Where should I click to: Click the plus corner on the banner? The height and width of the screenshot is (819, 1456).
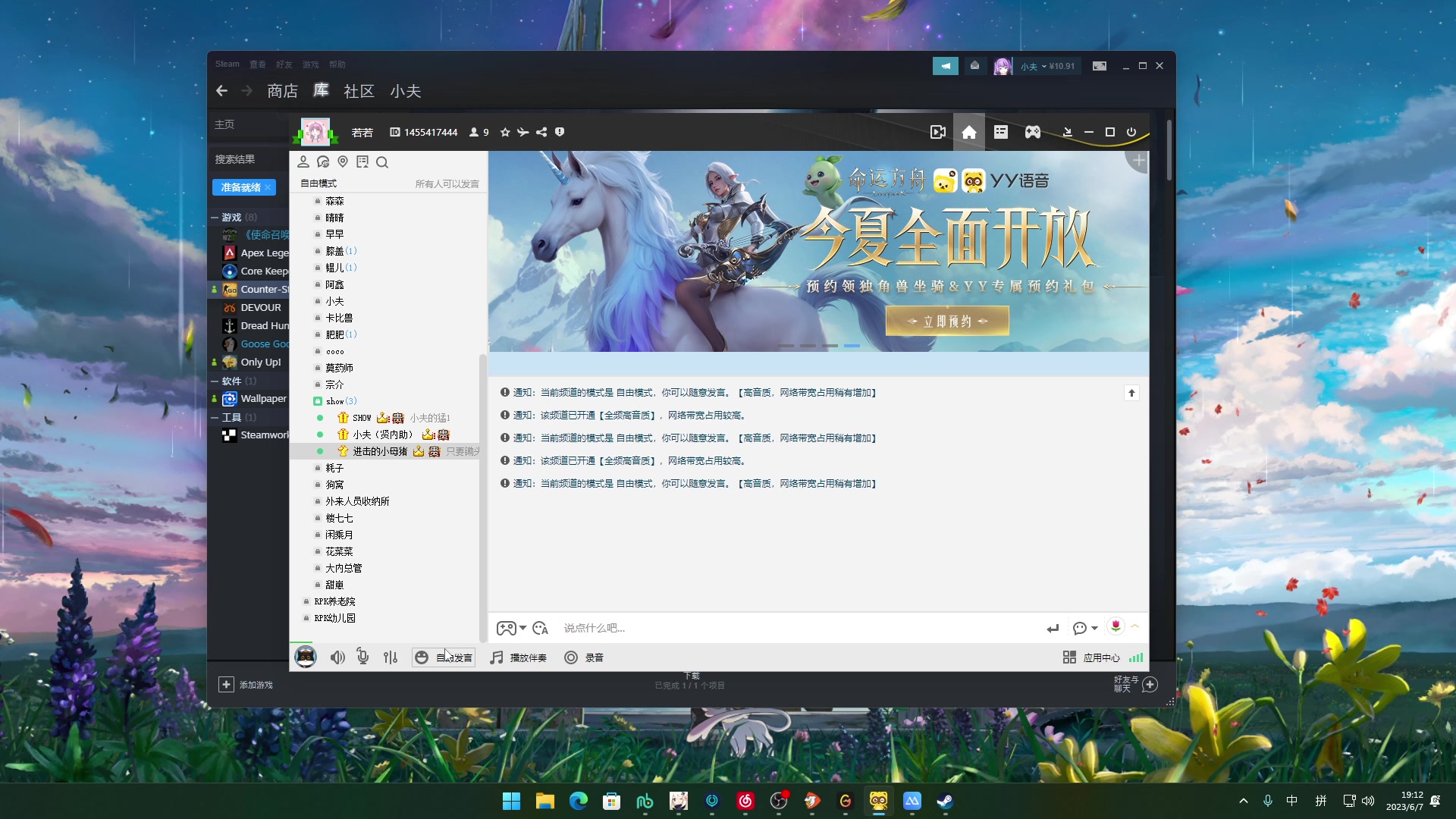click(x=1138, y=160)
